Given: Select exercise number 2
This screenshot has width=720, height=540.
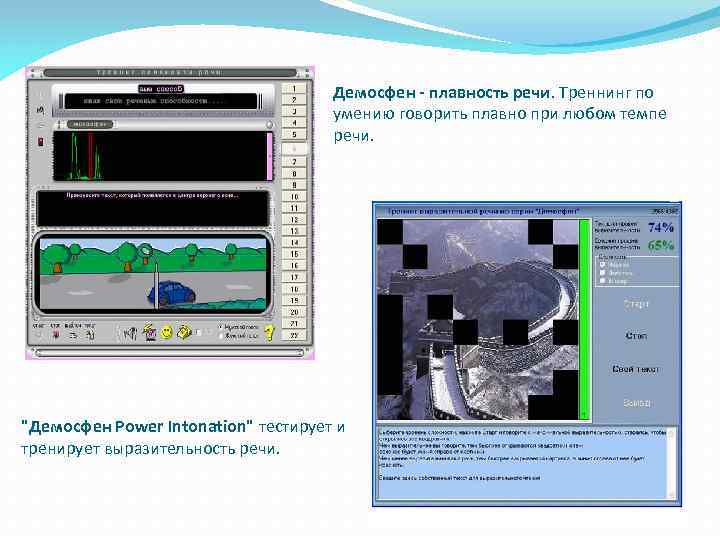Looking at the screenshot, I should [x=294, y=100].
